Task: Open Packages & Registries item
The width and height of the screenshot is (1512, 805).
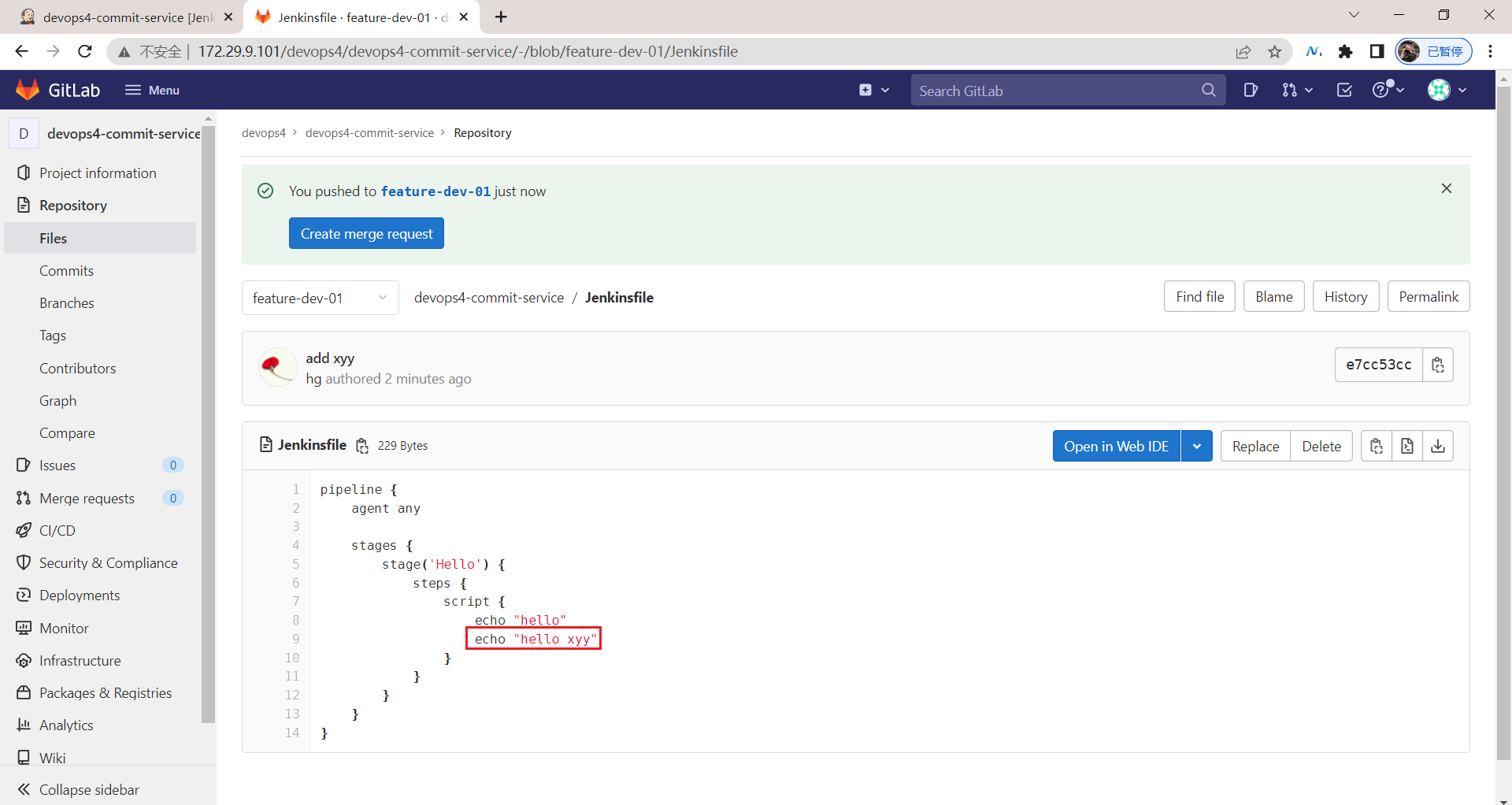Action: tap(100, 692)
